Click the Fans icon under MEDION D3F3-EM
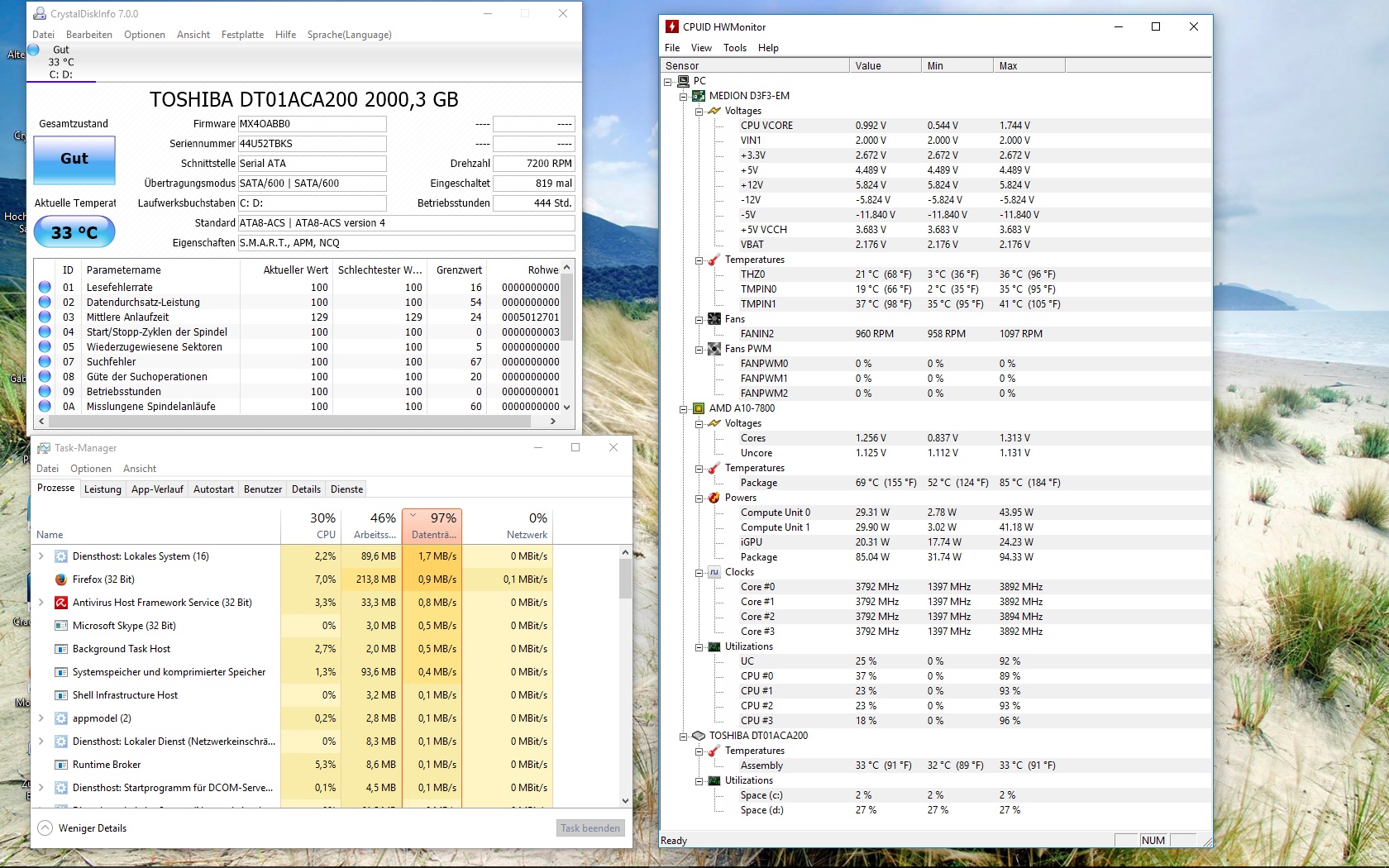 pyautogui.click(x=714, y=319)
